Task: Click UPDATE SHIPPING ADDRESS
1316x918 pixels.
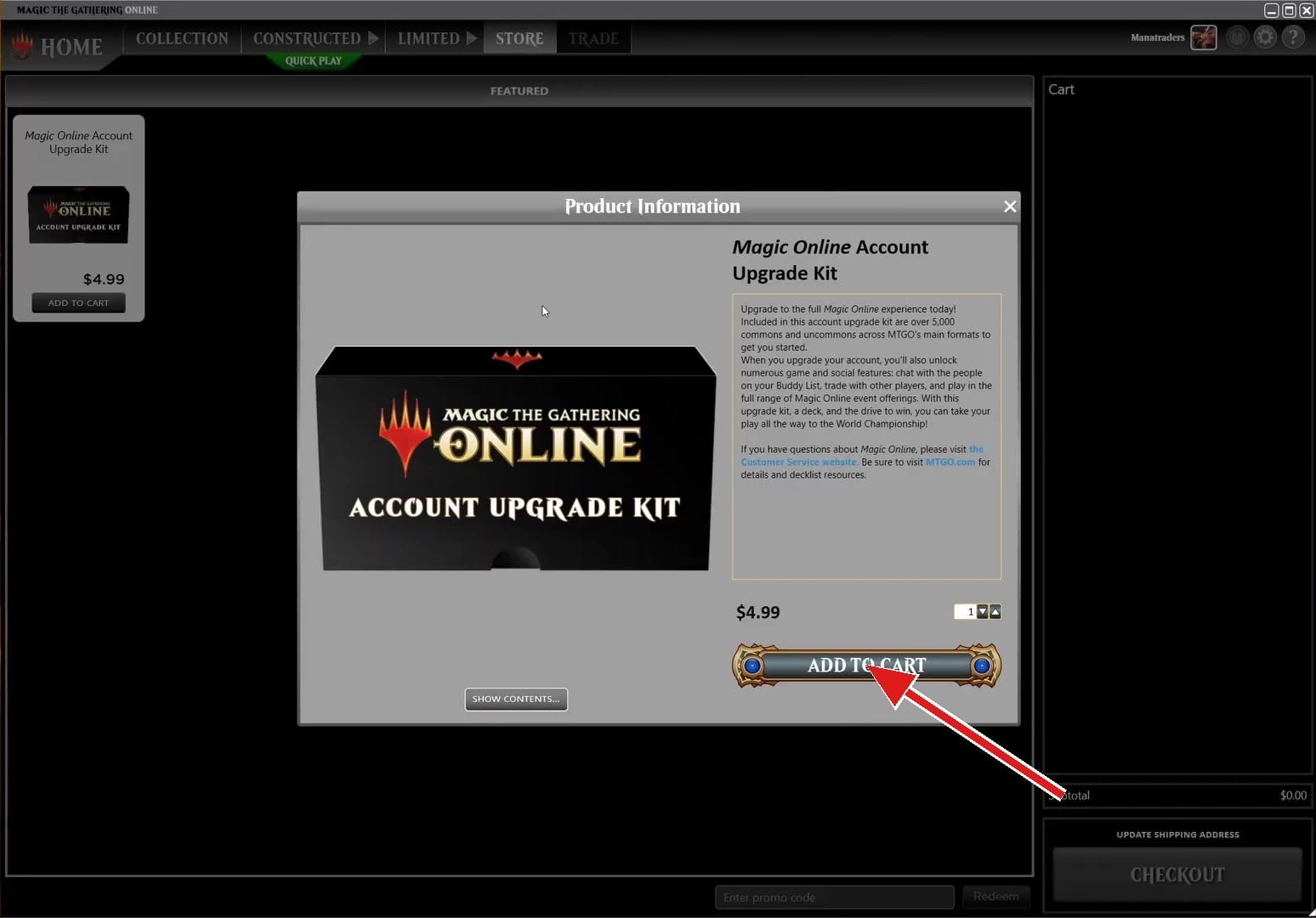Action: [x=1177, y=835]
